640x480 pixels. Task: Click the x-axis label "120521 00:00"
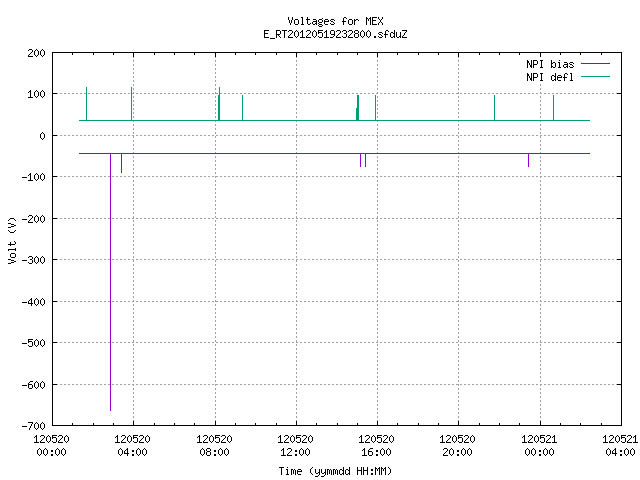[539, 446]
